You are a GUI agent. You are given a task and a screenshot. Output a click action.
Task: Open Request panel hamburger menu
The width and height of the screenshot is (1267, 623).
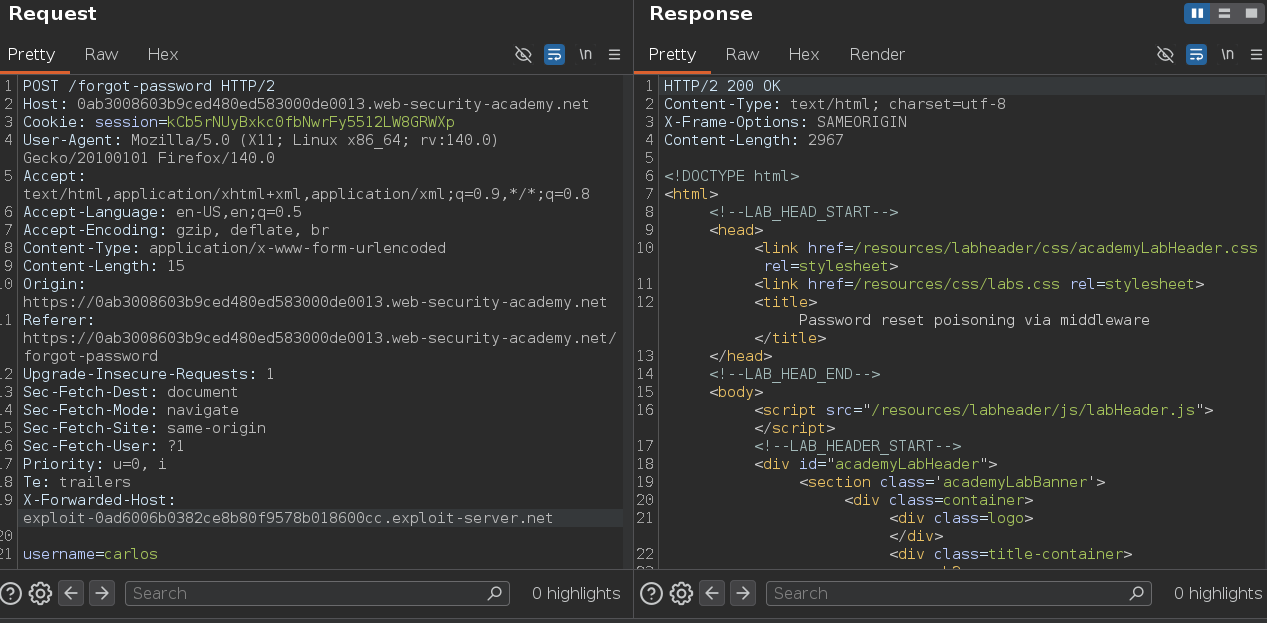point(615,54)
